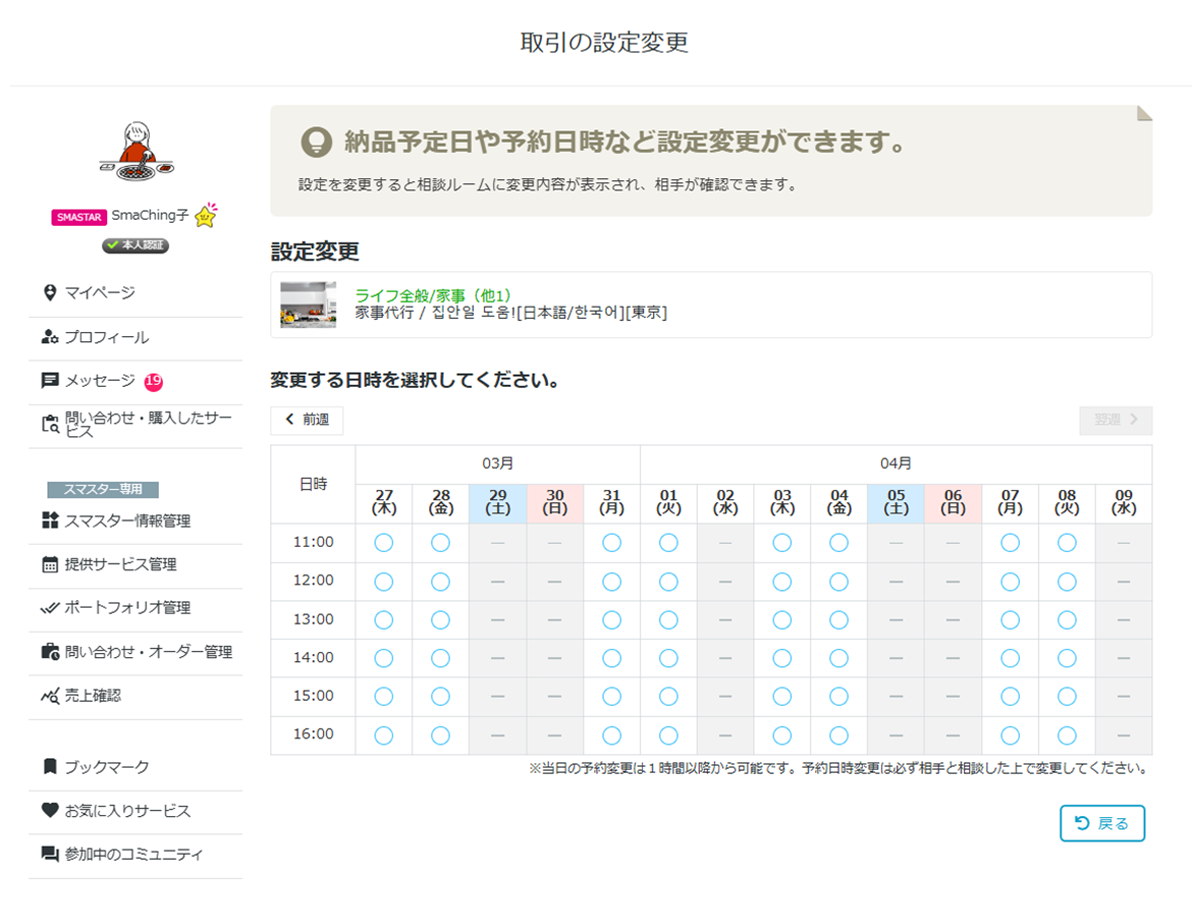Click the お気に入りサービス heart icon

50,811
